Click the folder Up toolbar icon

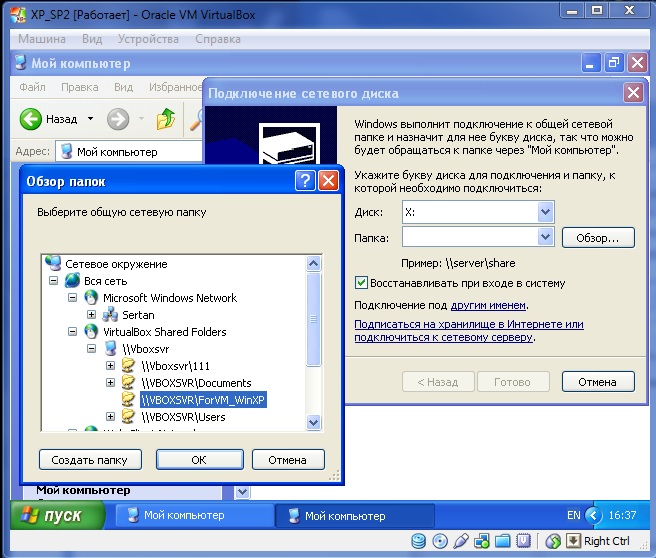point(166,119)
